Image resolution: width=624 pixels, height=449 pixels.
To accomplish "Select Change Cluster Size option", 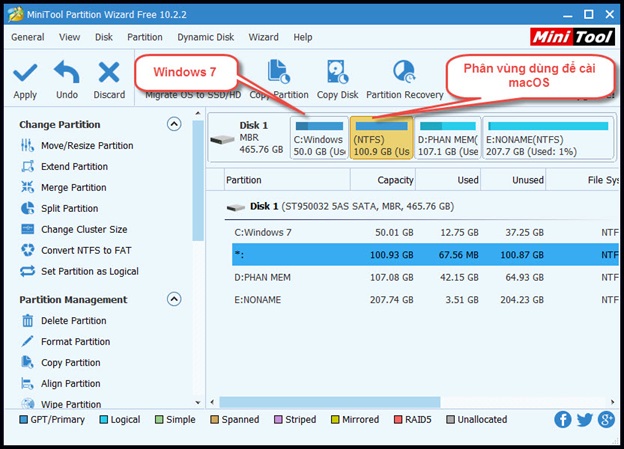I will (84, 230).
